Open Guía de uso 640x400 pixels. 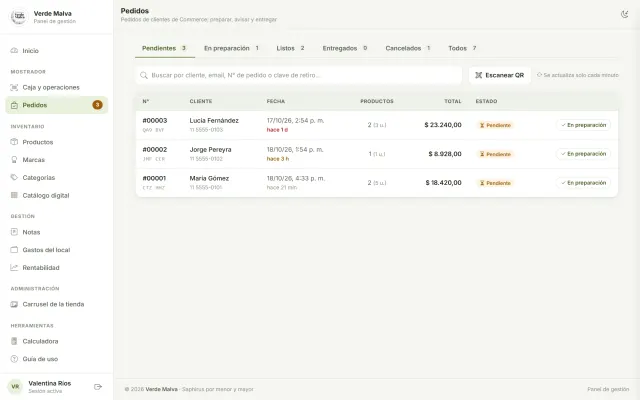(57, 359)
